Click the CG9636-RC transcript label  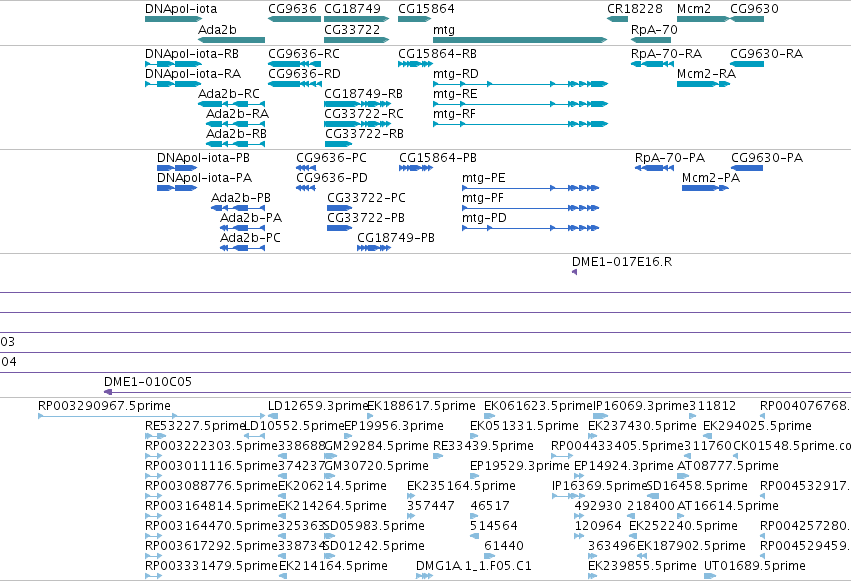304,54
